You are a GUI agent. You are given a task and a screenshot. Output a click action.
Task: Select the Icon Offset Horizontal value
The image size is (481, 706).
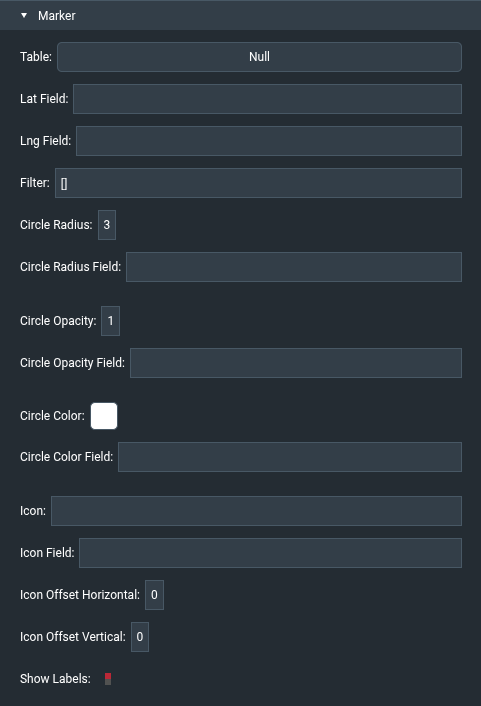point(154,595)
